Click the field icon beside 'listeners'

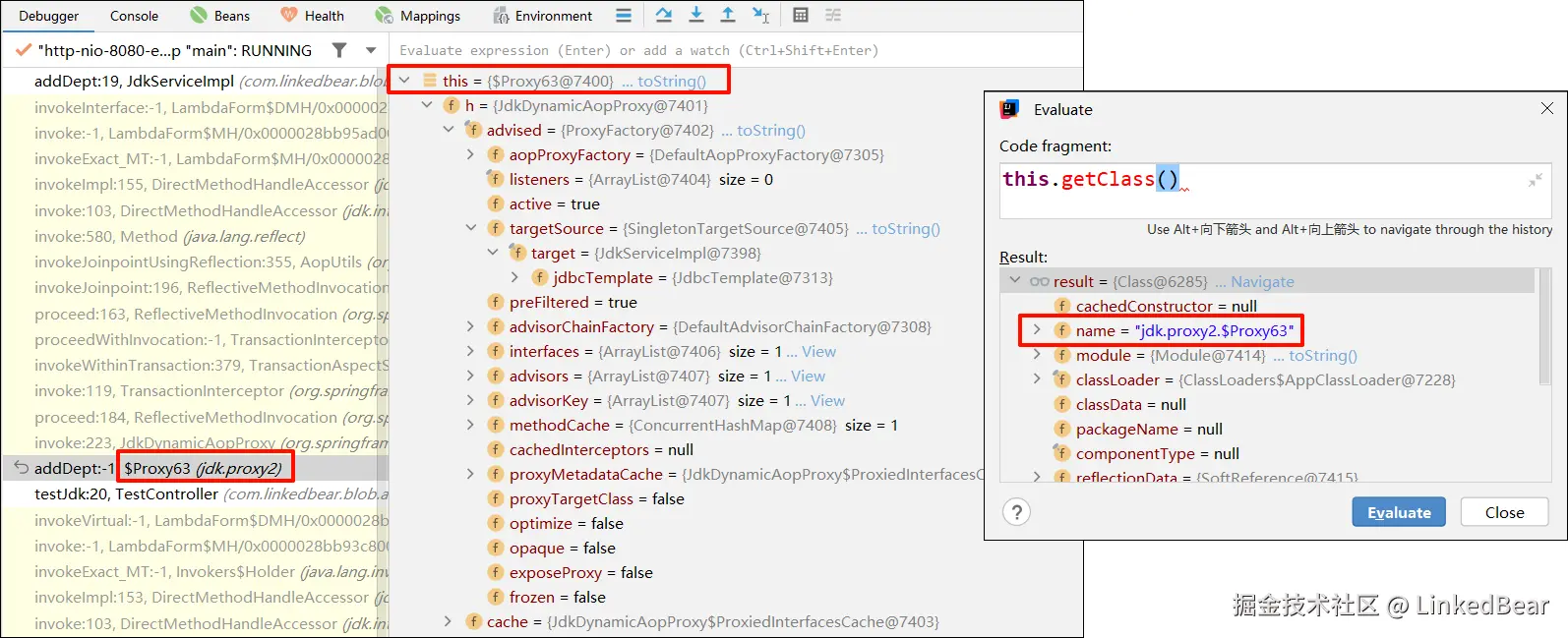click(495, 179)
